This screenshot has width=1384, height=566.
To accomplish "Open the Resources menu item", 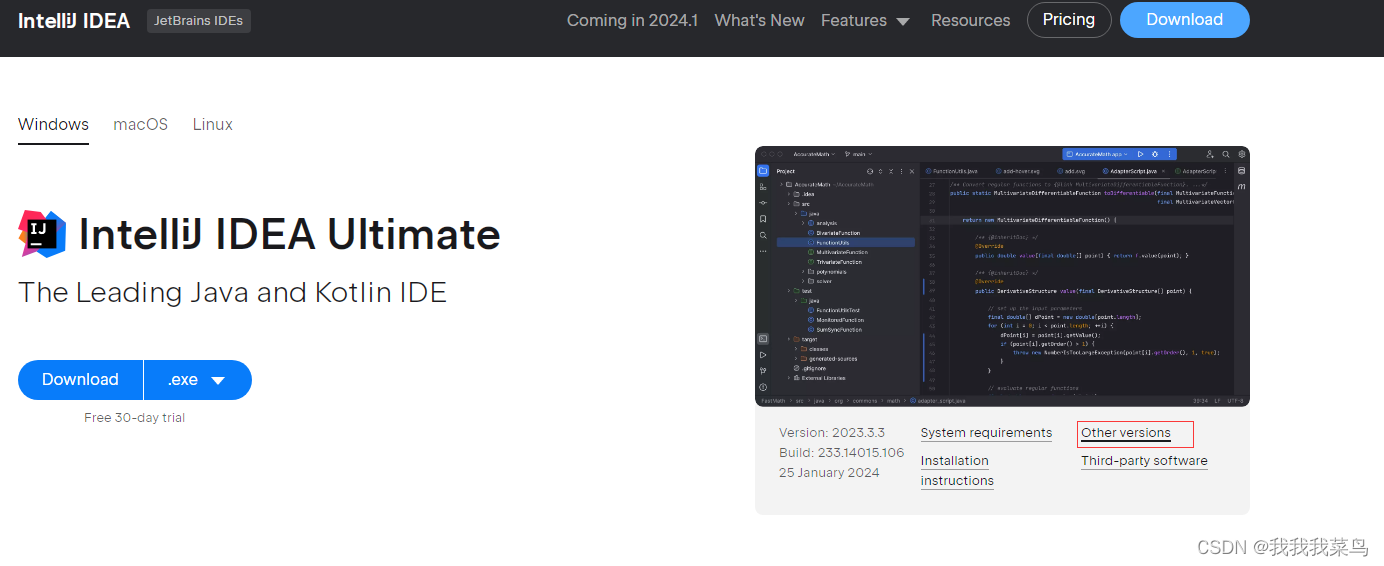I will tap(970, 20).
